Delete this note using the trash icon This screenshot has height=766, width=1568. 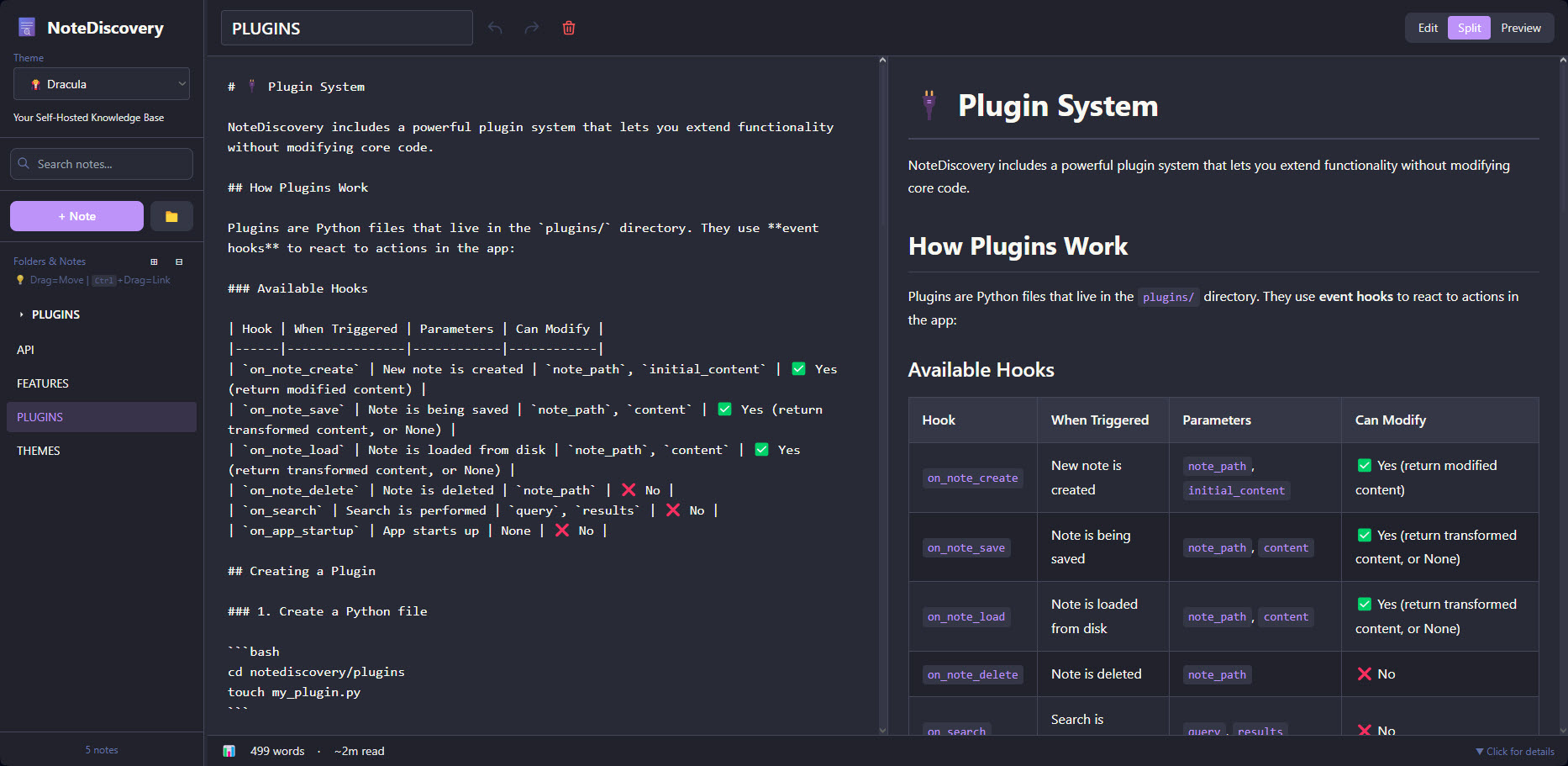coord(569,27)
